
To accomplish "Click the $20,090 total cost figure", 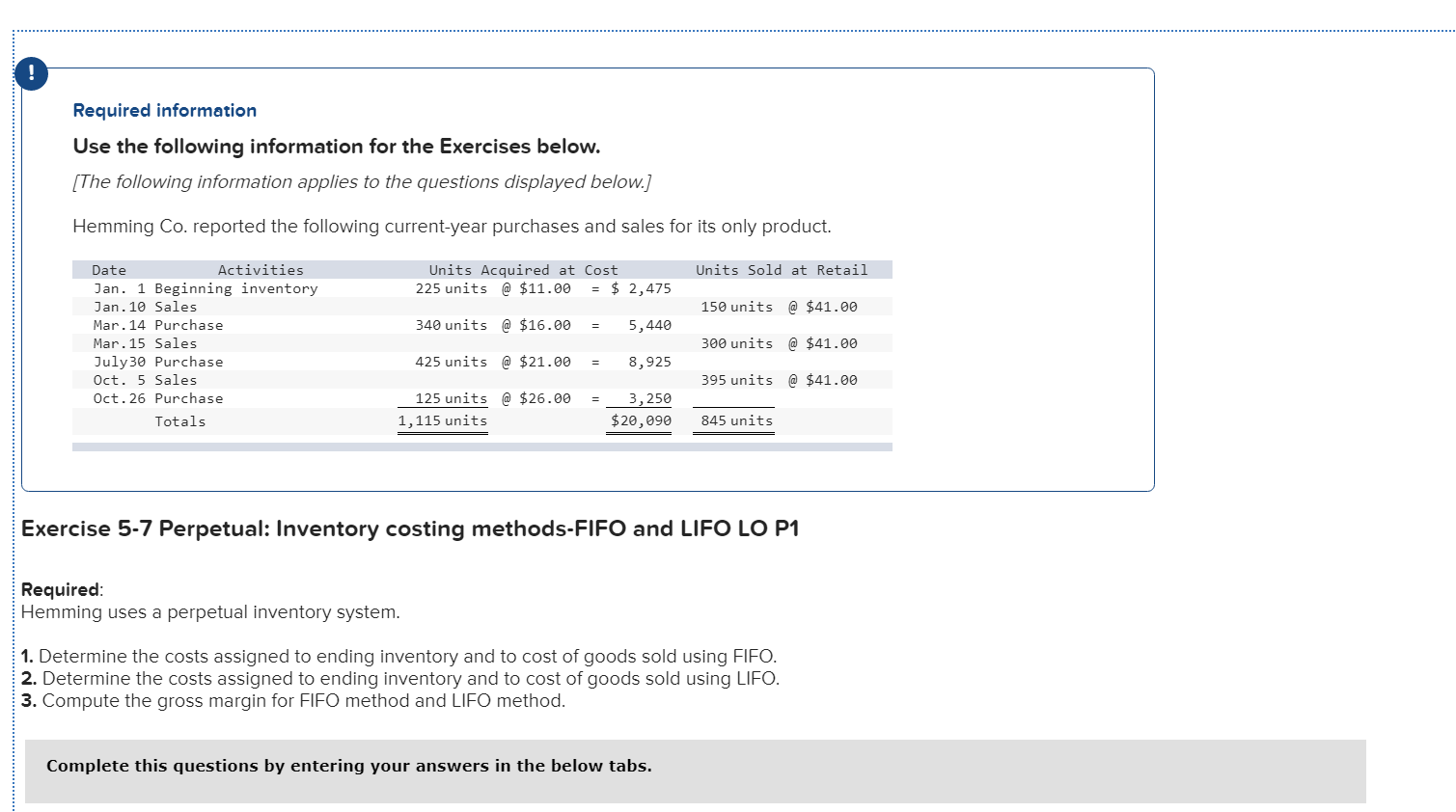I will [638, 420].
